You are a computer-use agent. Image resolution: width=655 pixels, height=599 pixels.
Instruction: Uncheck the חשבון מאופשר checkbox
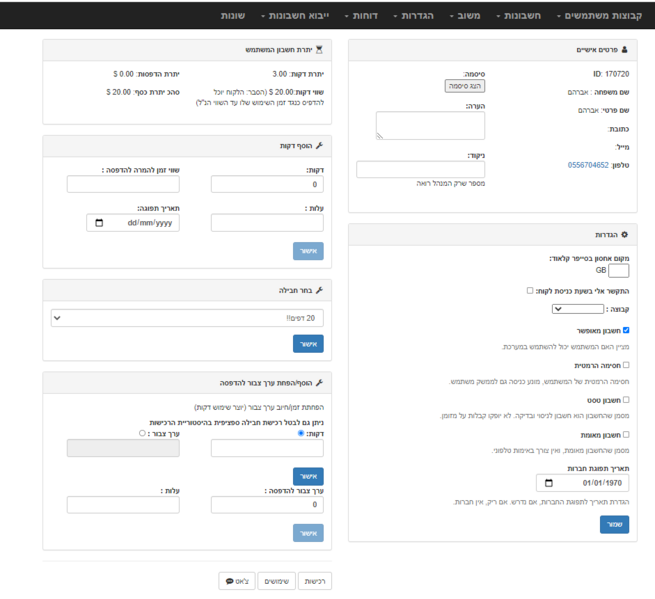pyautogui.click(x=626, y=330)
